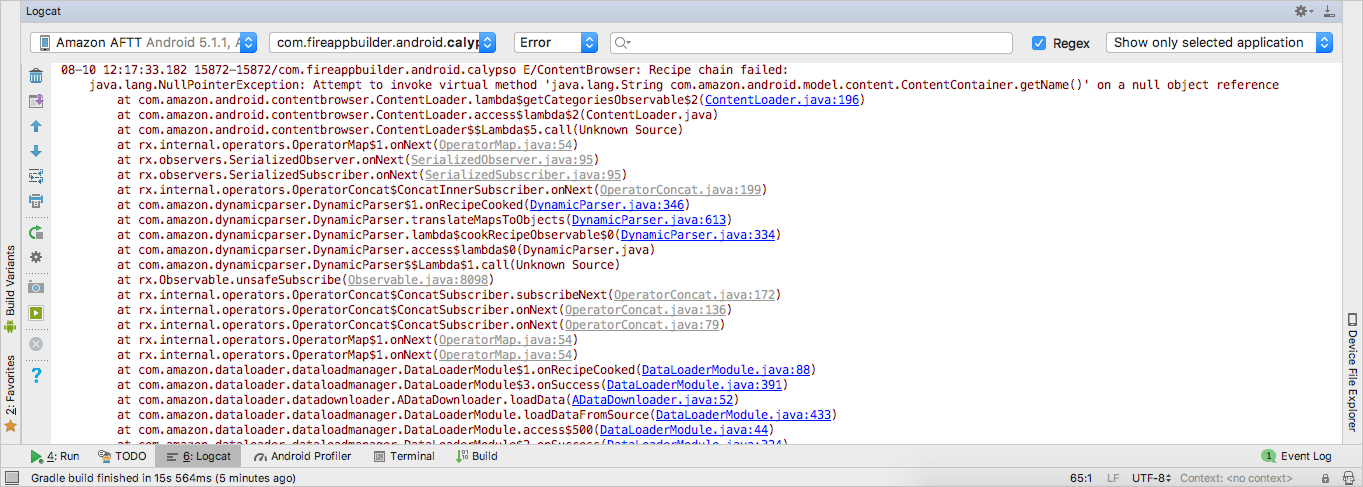Screen dimensions: 1363x487
Task: Click cursor position 65:1 in status bar
Action: tap(1081, 479)
